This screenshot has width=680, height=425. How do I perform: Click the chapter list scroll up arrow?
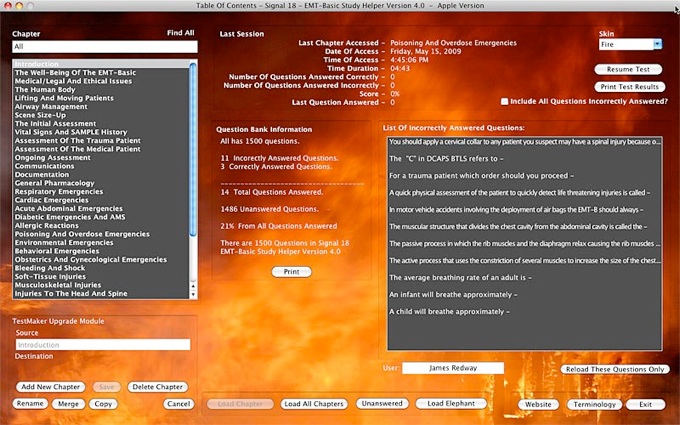[x=193, y=286]
